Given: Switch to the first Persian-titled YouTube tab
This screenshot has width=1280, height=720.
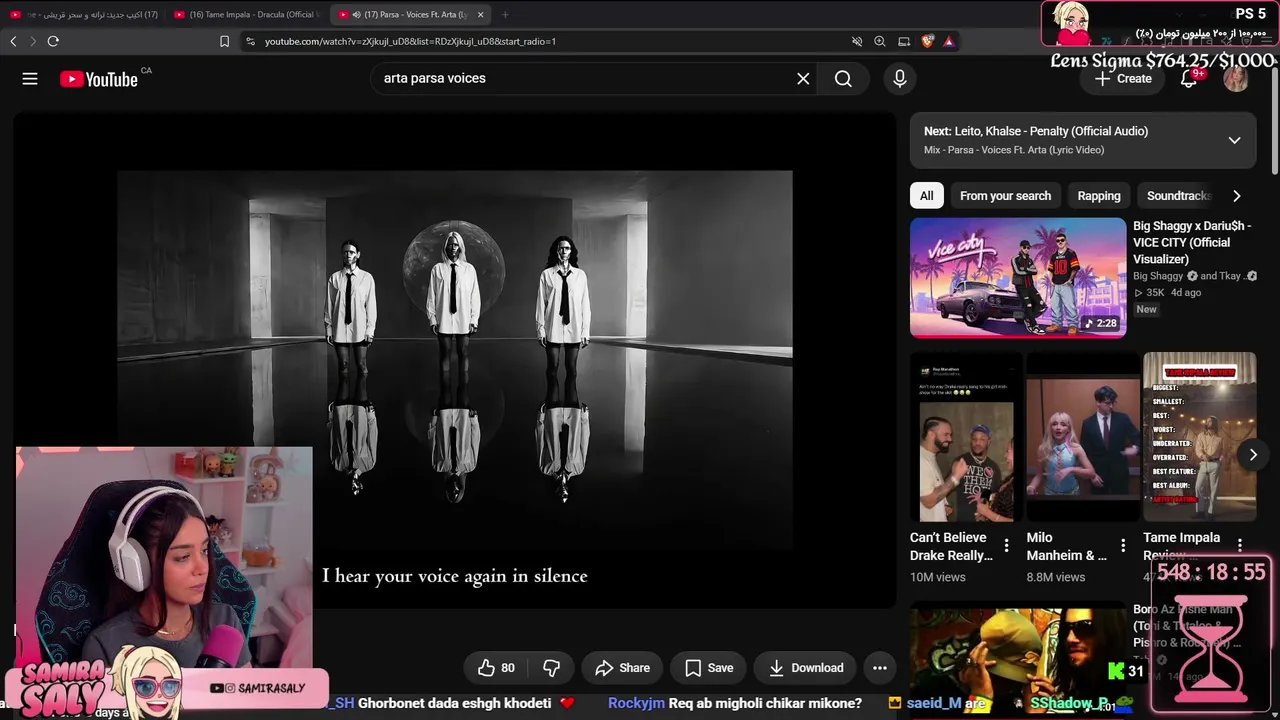Looking at the screenshot, I should pos(83,15).
